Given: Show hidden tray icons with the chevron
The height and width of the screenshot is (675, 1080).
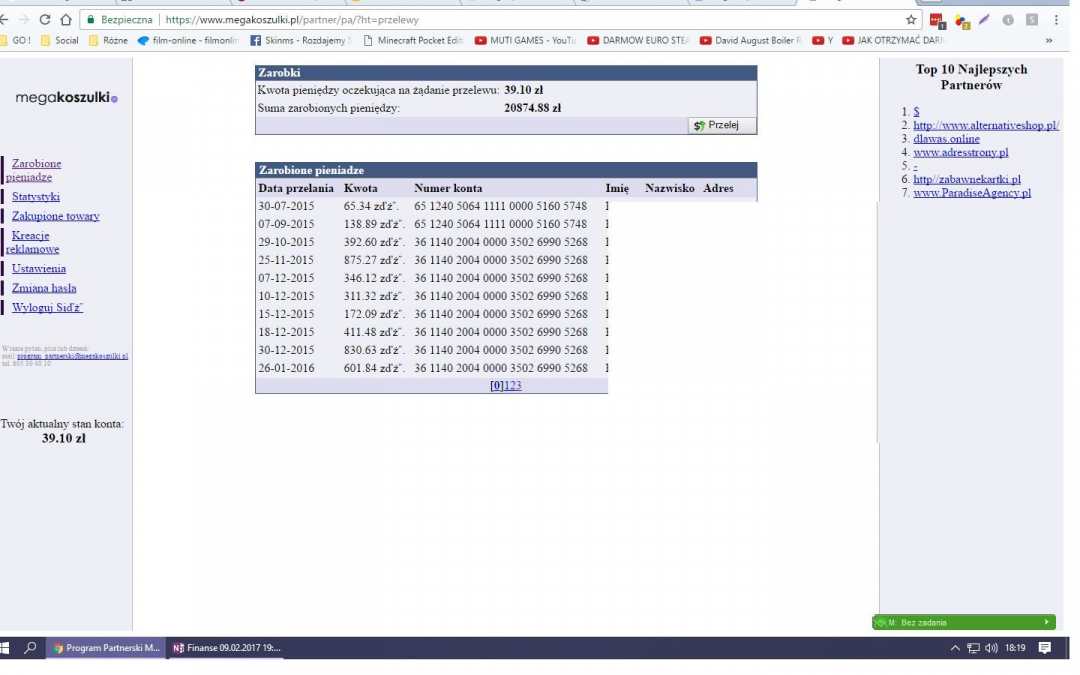Looking at the screenshot, I should tap(955, 648).
